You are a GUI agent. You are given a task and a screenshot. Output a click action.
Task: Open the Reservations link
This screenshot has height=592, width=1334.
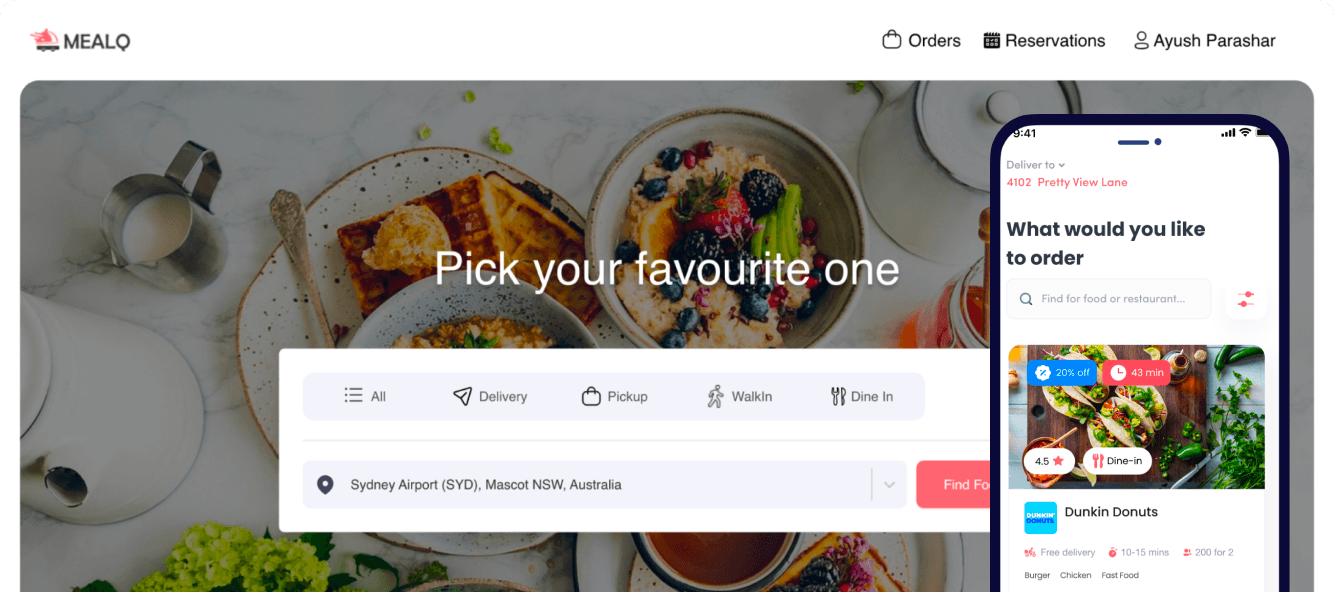click(x=1055, y=41)
